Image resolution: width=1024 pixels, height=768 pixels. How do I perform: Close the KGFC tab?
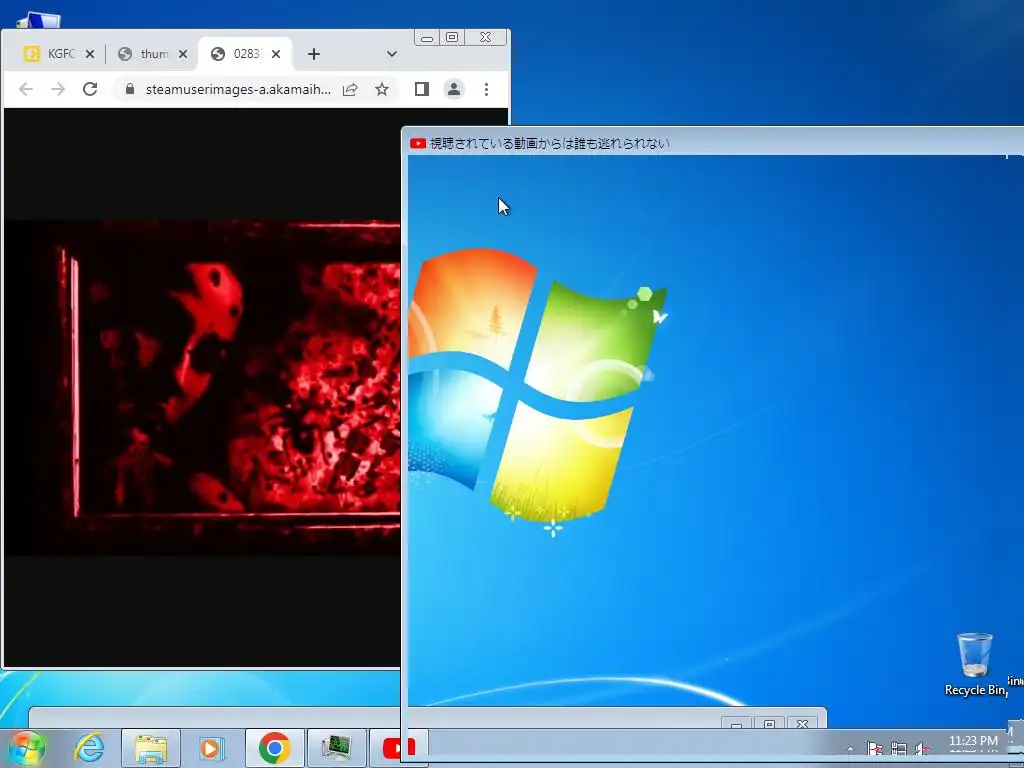coord(90,54)
